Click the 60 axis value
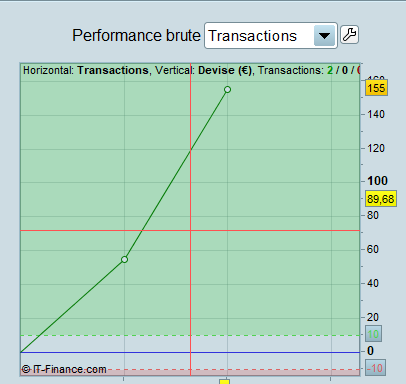Viewport: 406px width, 384px height. 373,249
